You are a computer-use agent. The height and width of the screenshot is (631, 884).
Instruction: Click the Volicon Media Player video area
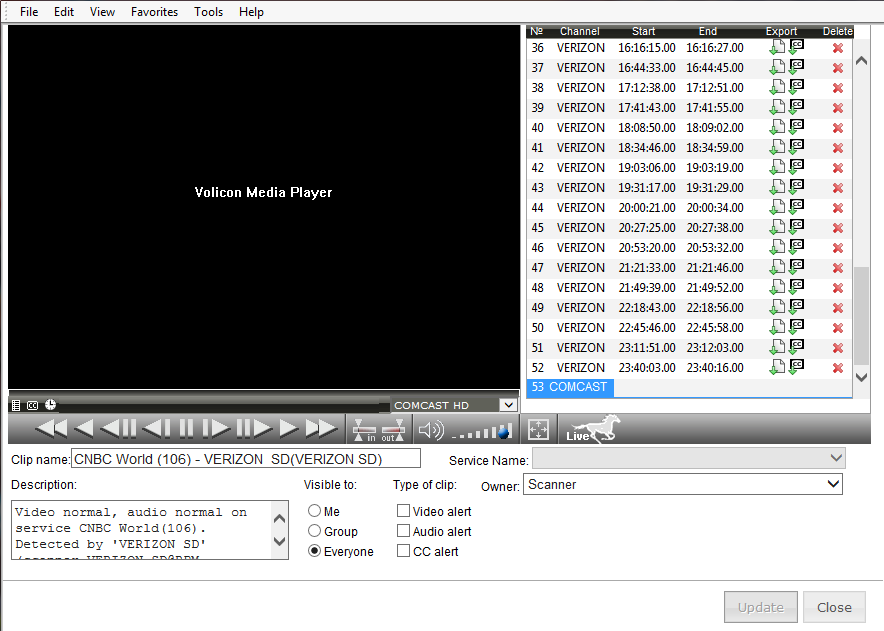tap(264, 206)
